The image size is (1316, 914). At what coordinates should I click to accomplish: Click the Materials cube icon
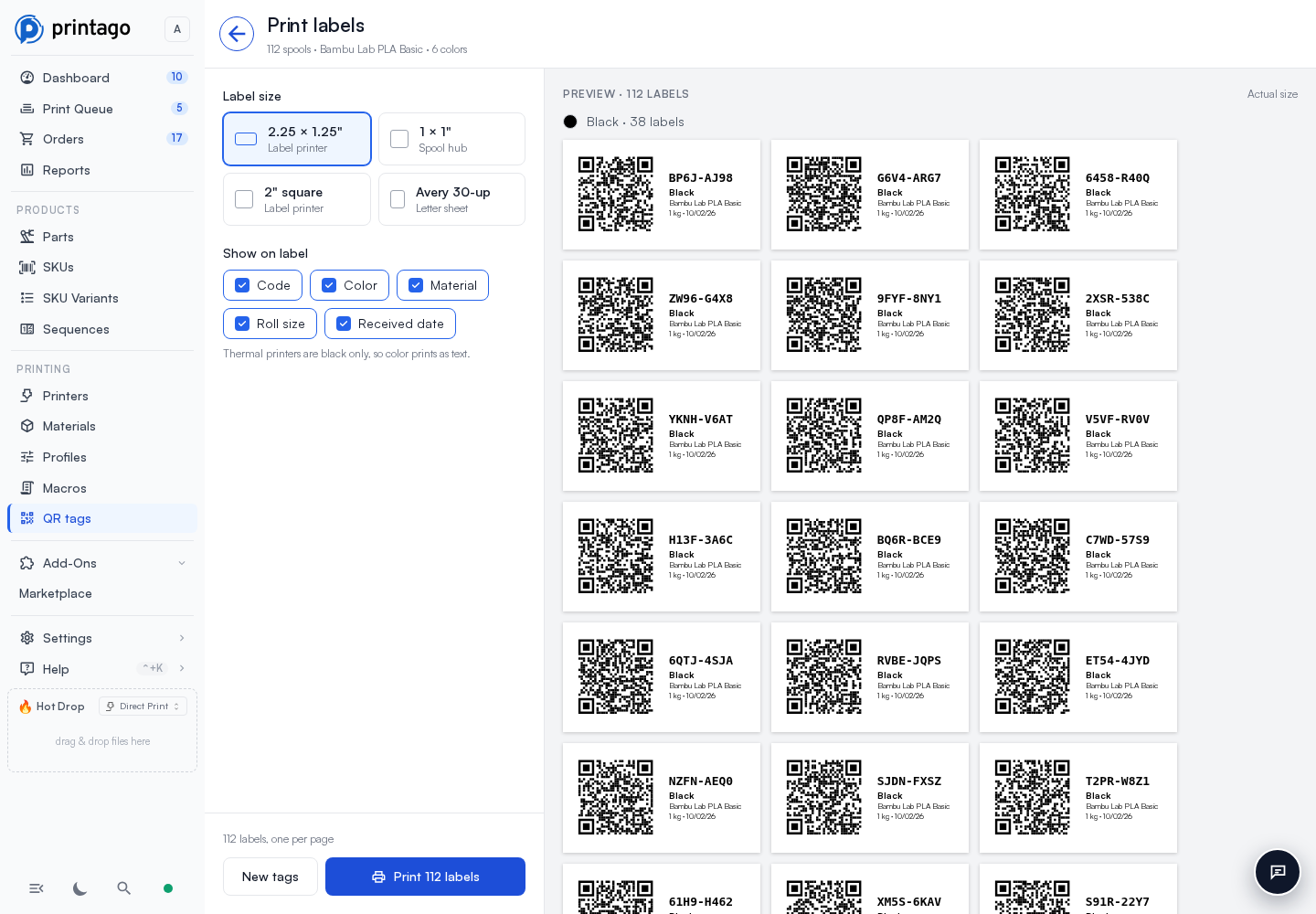click(x=27, y=426)
